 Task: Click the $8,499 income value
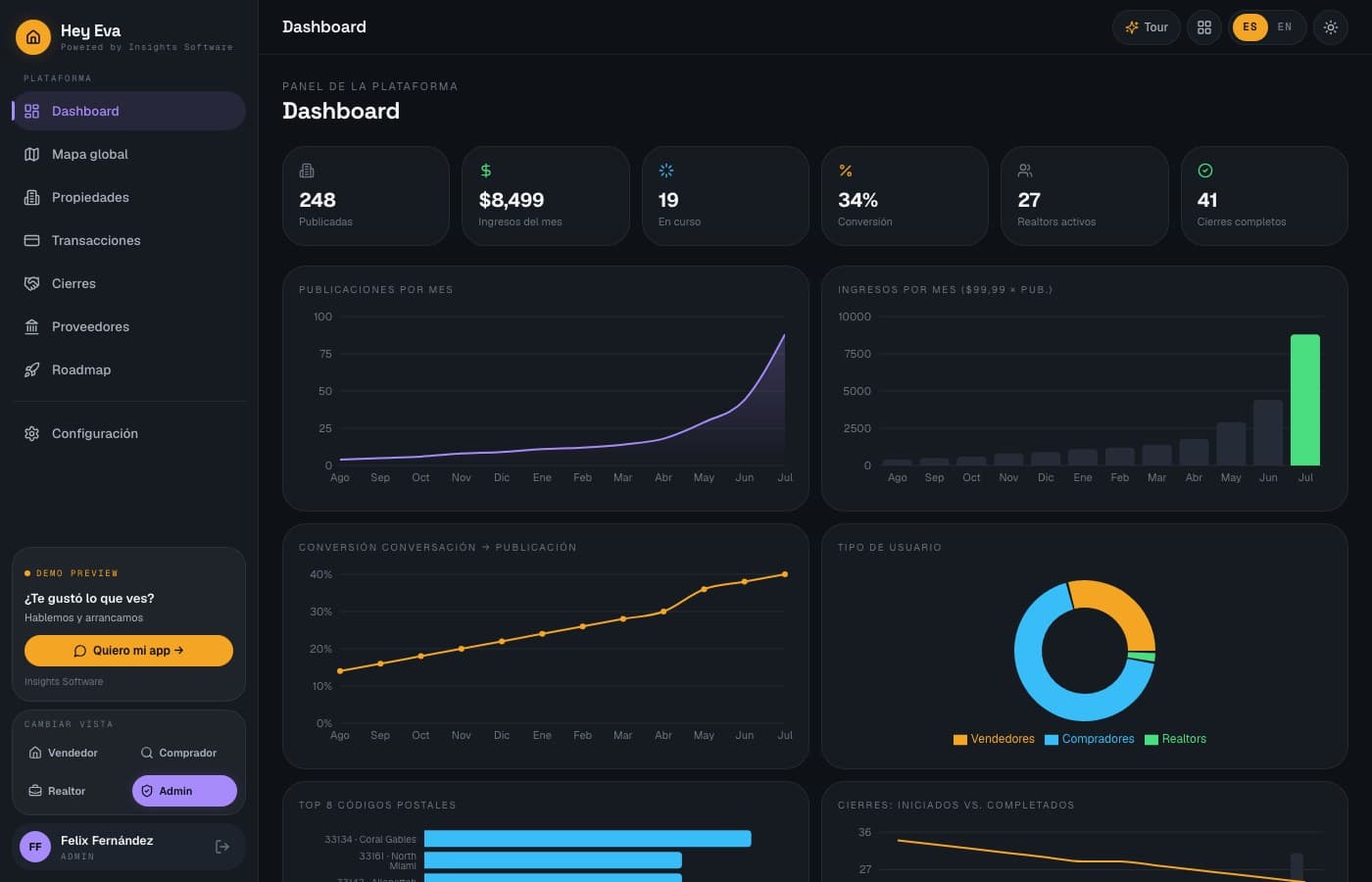tap(511, 200)
